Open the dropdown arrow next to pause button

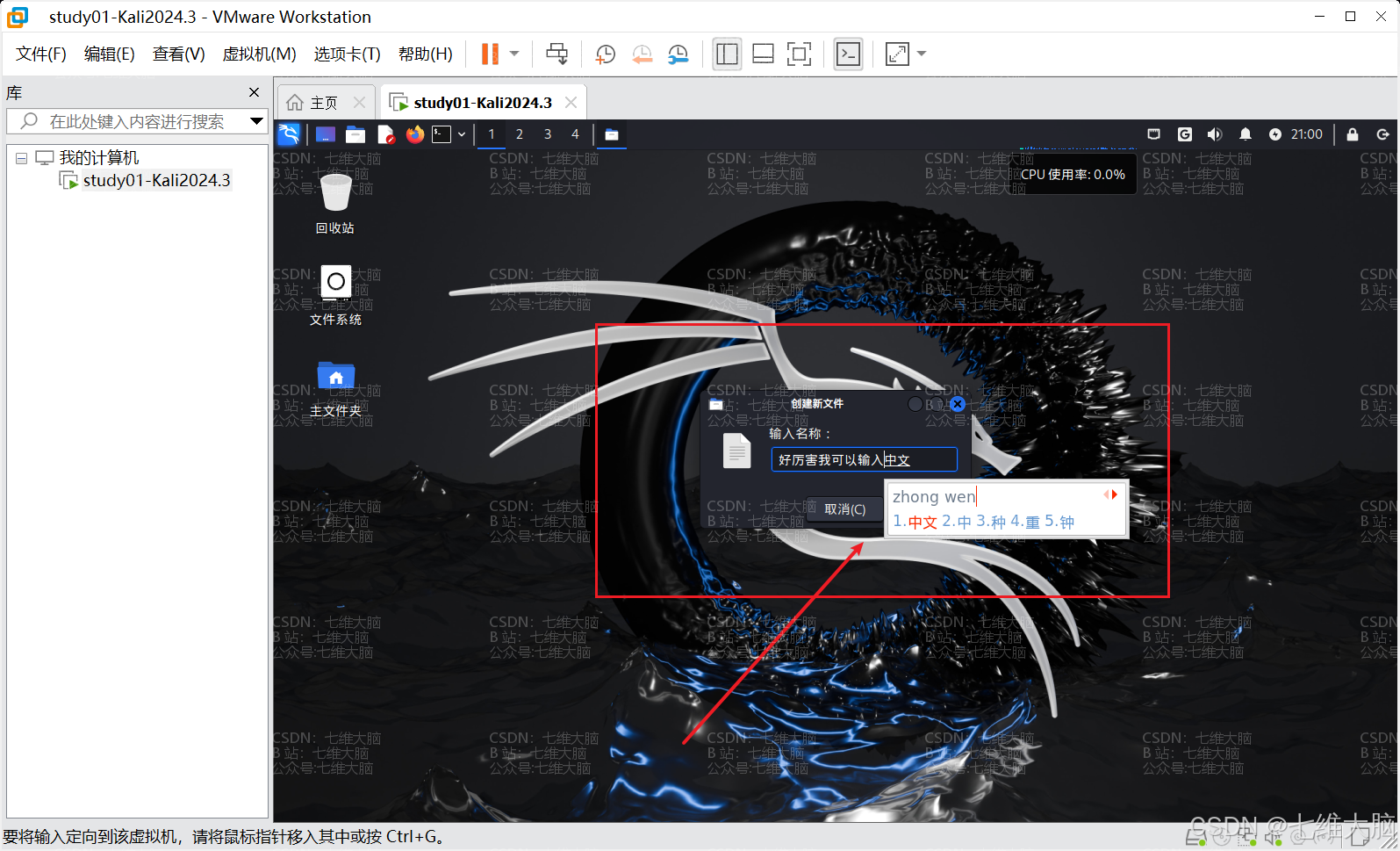point(514,54)
